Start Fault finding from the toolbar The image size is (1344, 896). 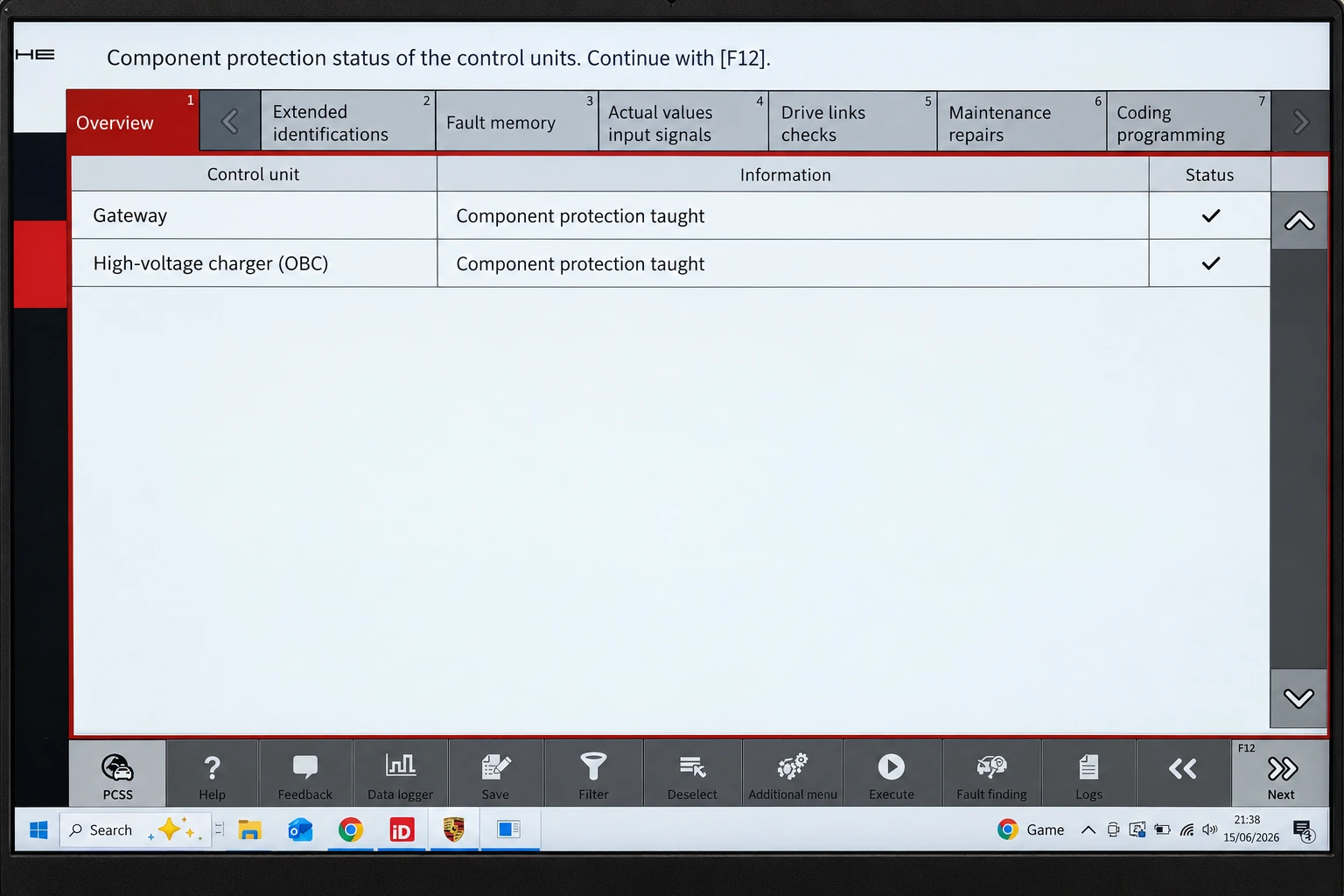point(991,773)
